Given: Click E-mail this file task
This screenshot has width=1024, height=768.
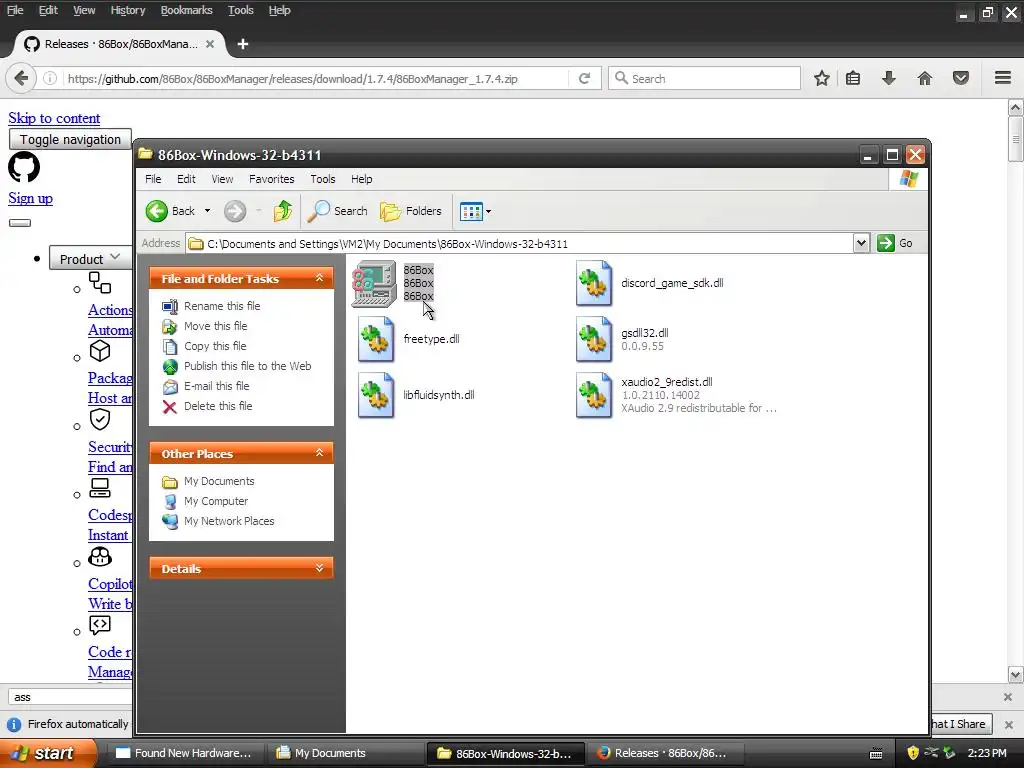Looking at the screenshot, I should [216, 386].
